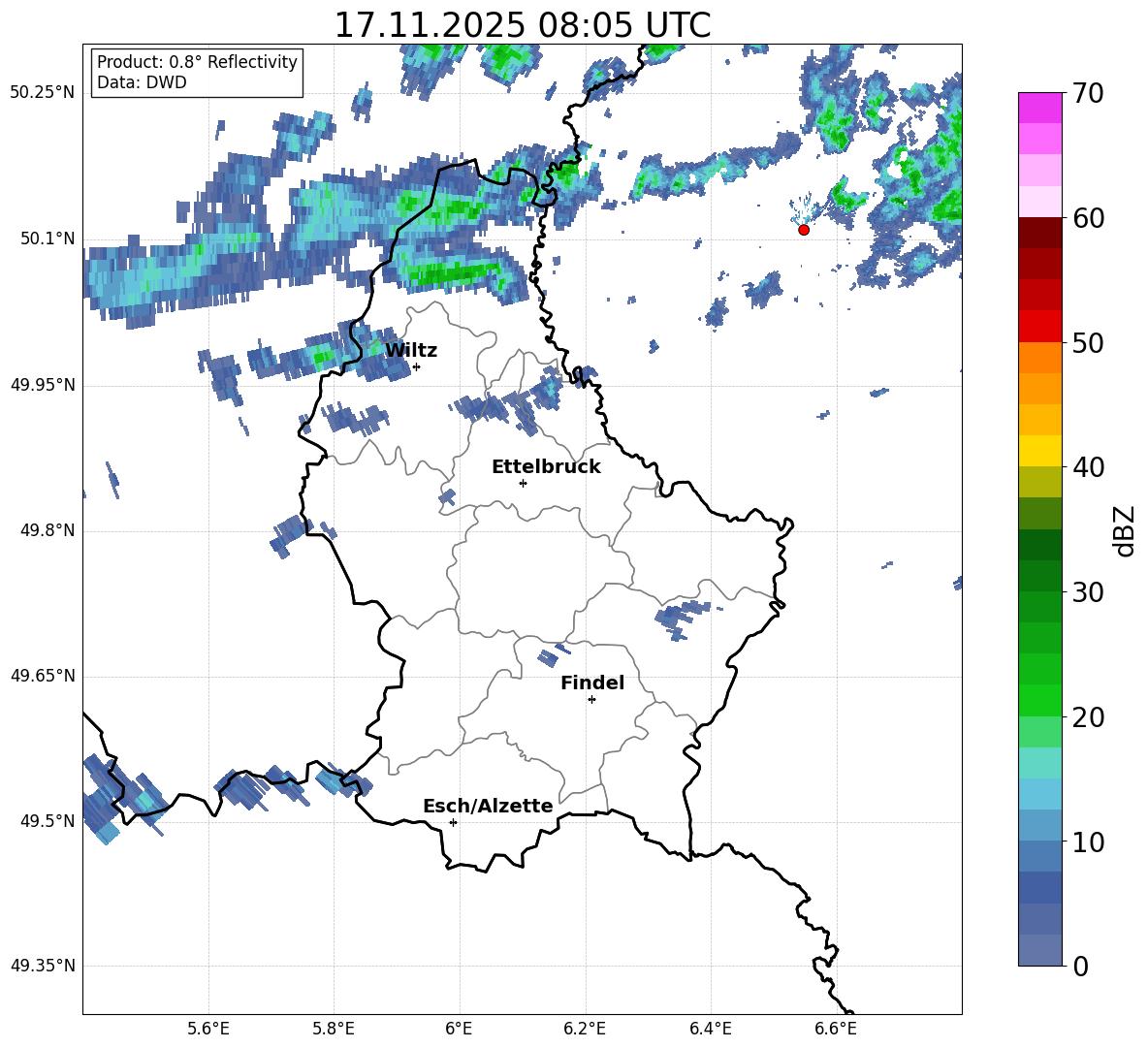Image resolution: width=1148 pixels, height=1048 pixels.
Task: Click the magenta top colorbar segment
Action: click(1039, 109)
